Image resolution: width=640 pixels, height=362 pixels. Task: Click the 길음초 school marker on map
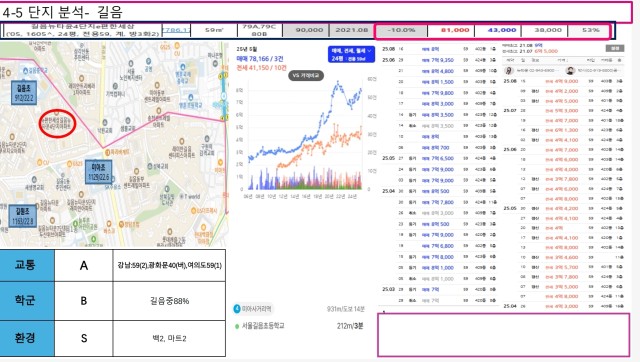pos(24,92)
